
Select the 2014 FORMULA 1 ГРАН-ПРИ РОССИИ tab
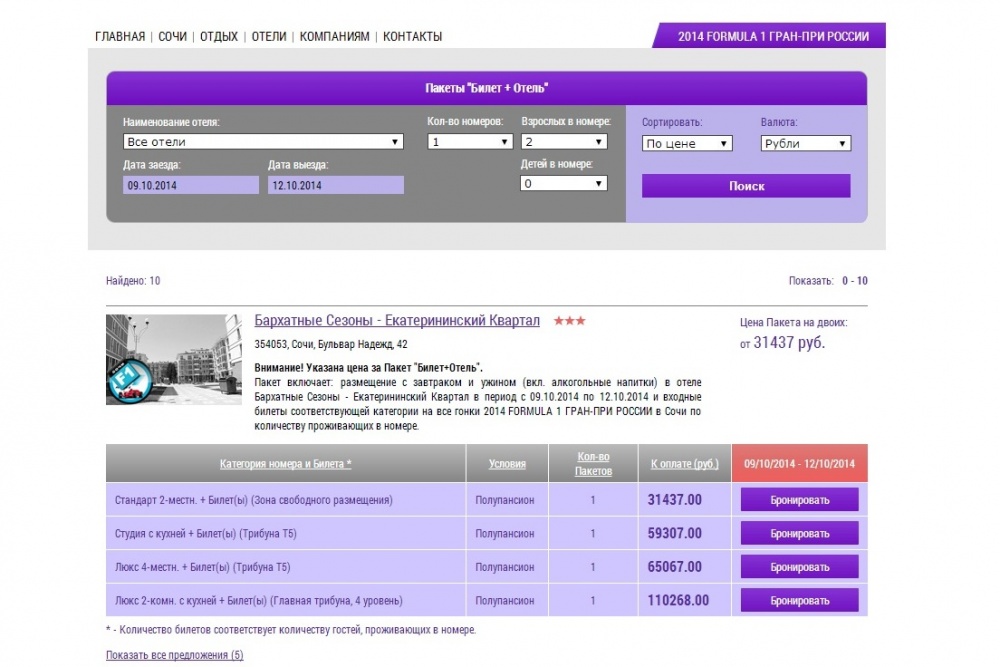[769, 36]
